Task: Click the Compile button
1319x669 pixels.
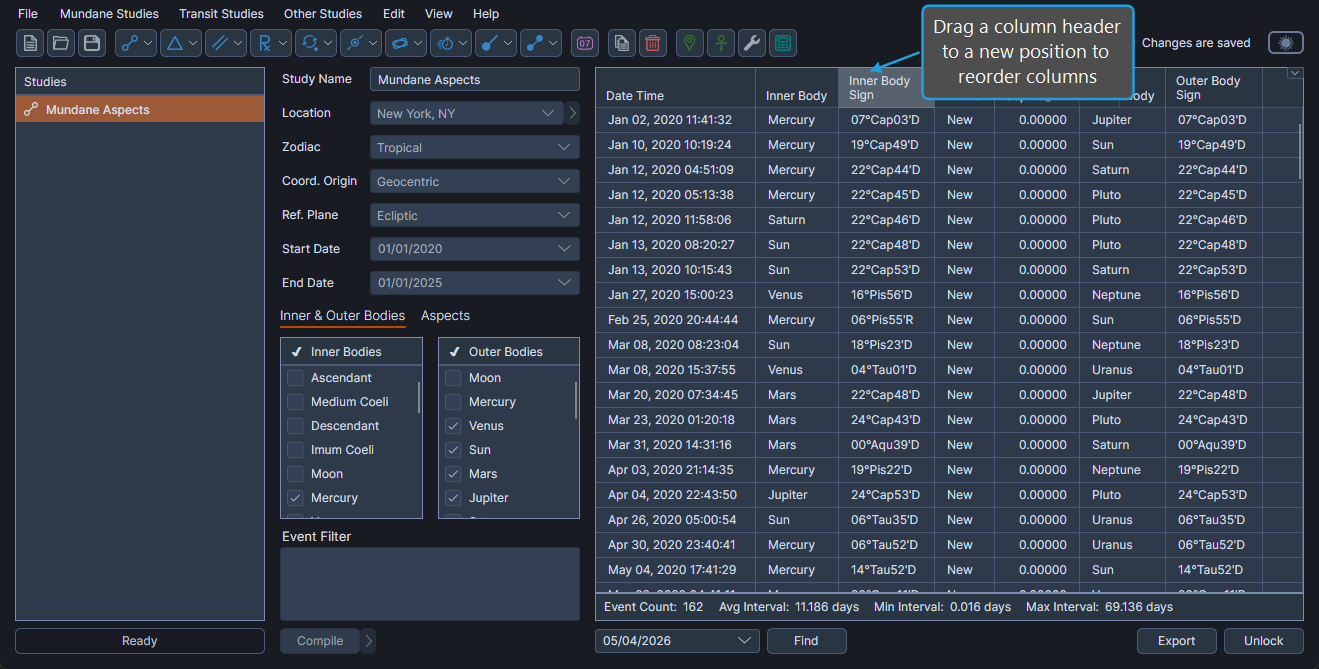Action: (x=320, y=641)
